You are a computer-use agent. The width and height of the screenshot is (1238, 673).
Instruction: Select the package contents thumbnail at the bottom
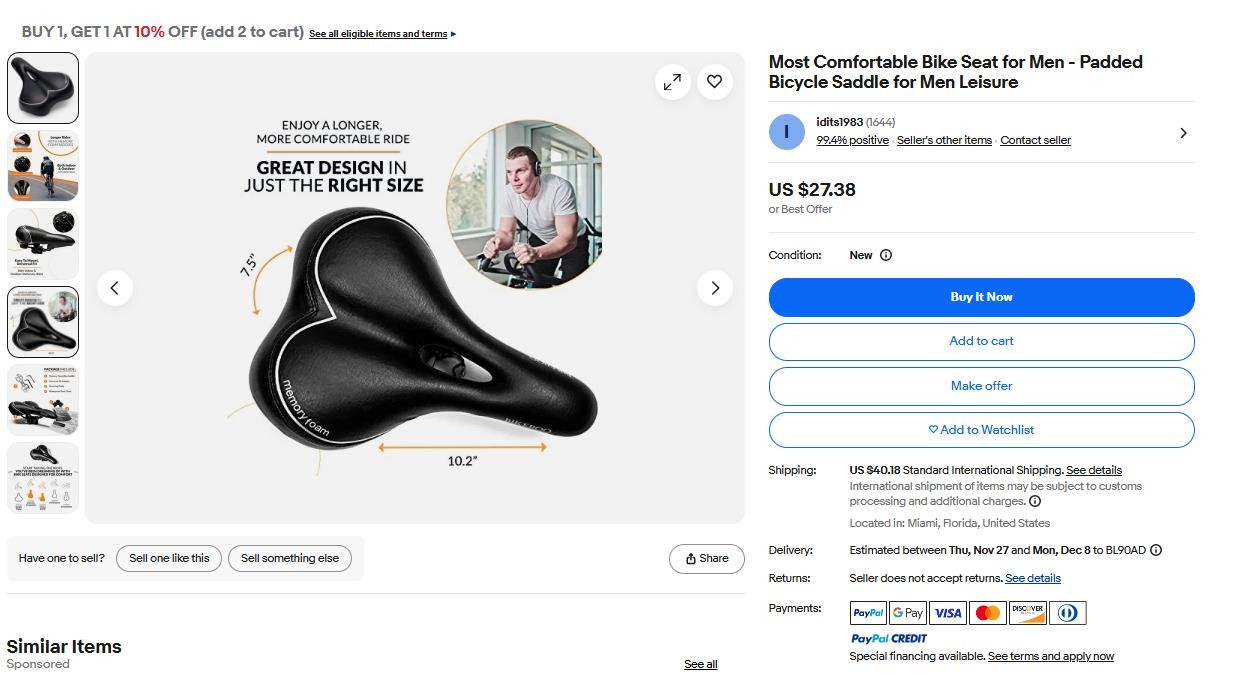tap(43, 400)
